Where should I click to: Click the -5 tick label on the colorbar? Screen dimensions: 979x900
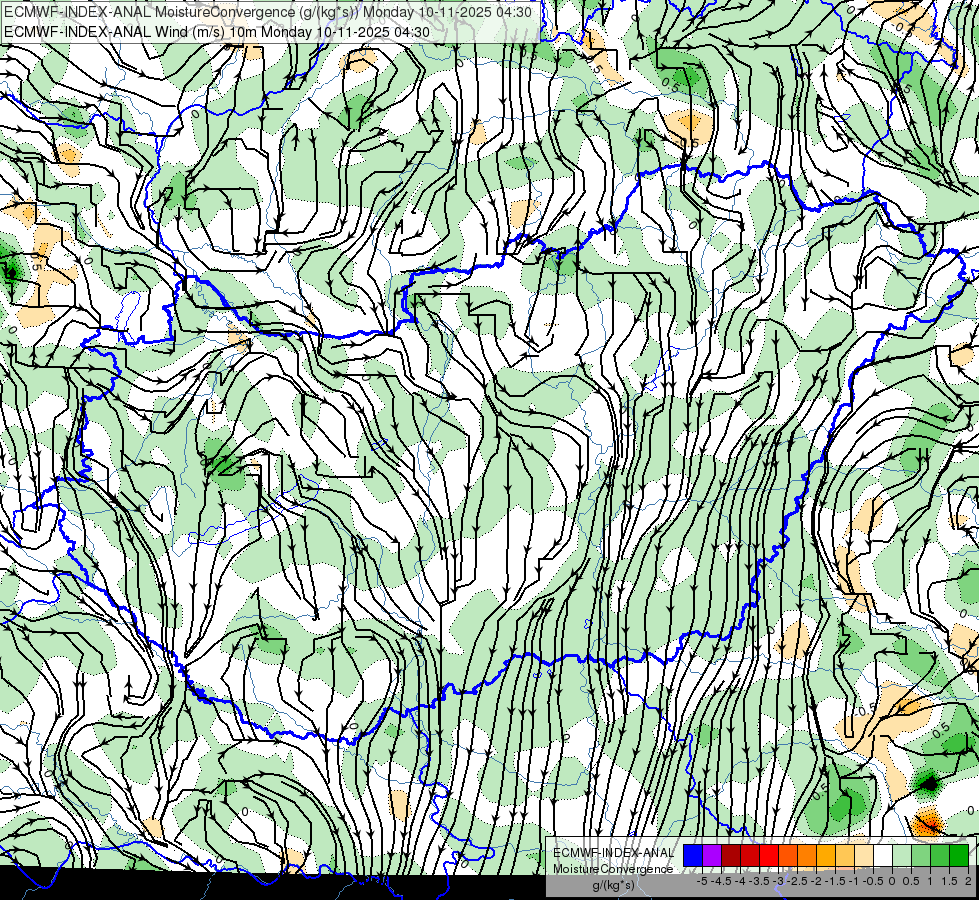tap(702, 881)
